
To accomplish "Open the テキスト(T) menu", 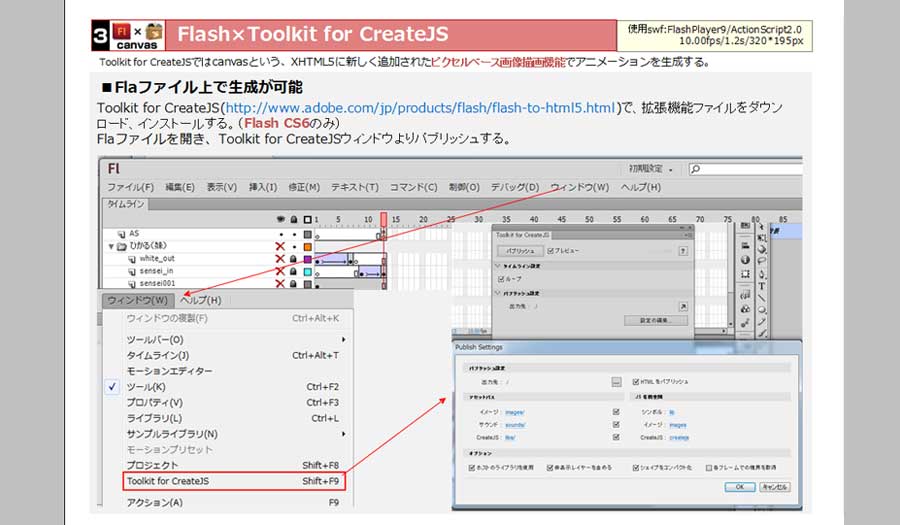I will point(354,187).
